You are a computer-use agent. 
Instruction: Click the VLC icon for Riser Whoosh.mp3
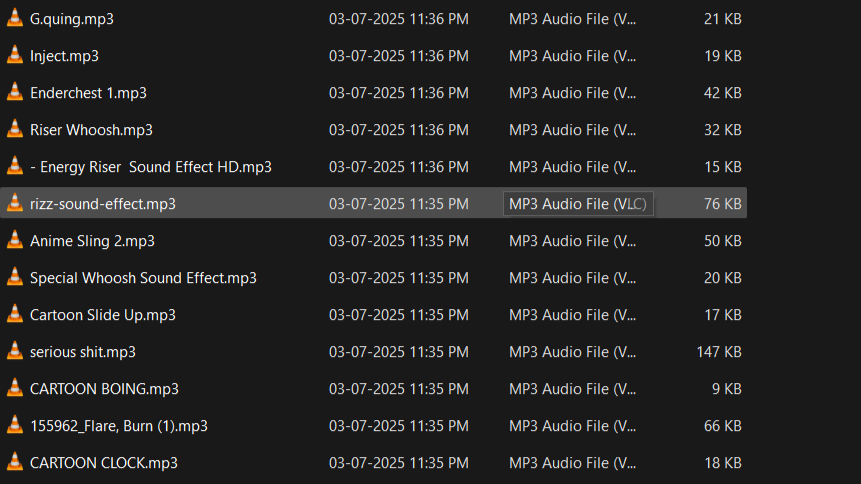coord(15,130)
